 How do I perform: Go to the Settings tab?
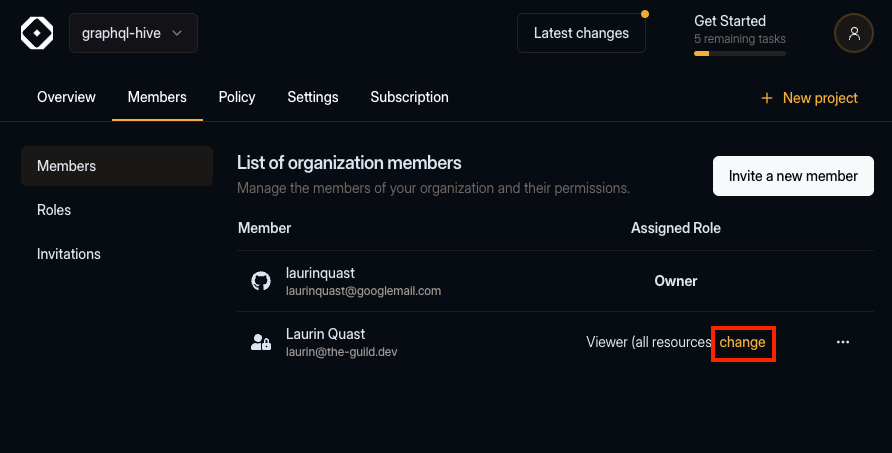tap(313, 97)
